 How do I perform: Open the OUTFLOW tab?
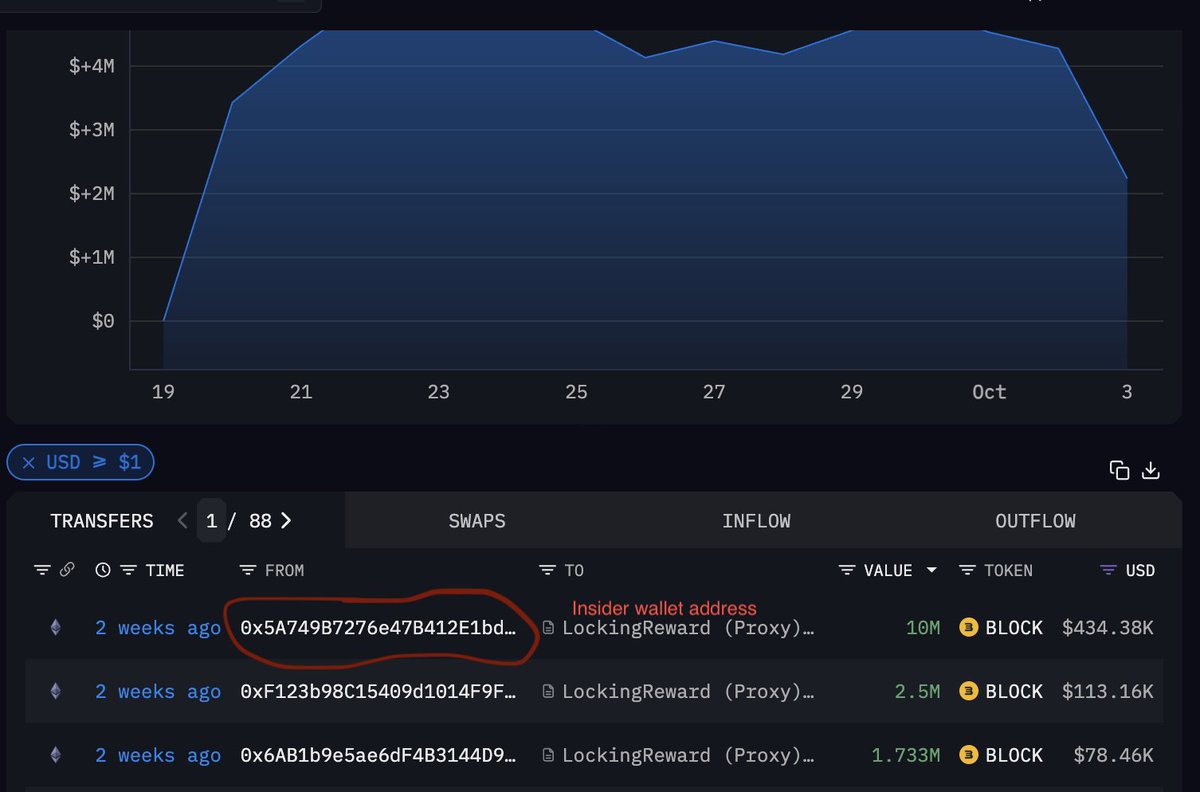[x=1034, y=520]
